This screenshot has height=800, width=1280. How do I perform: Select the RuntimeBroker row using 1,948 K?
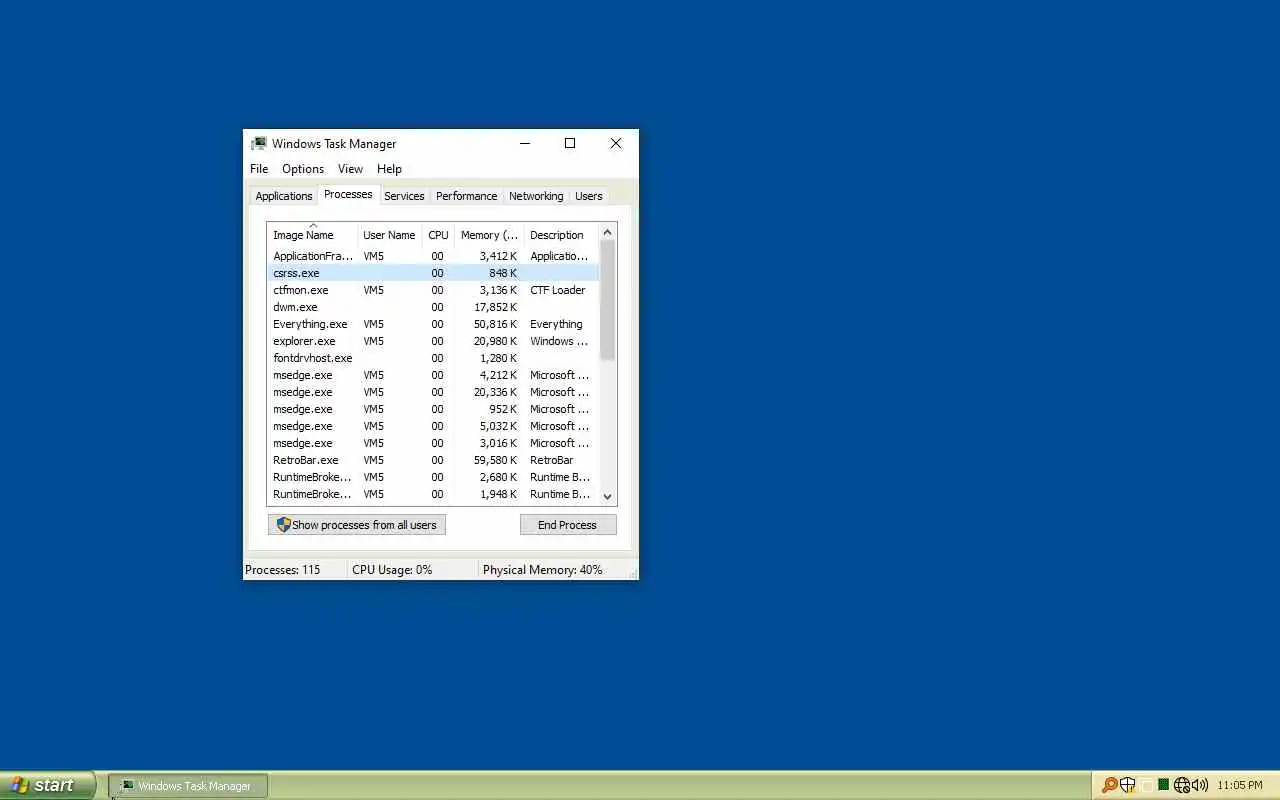[433, 494]
